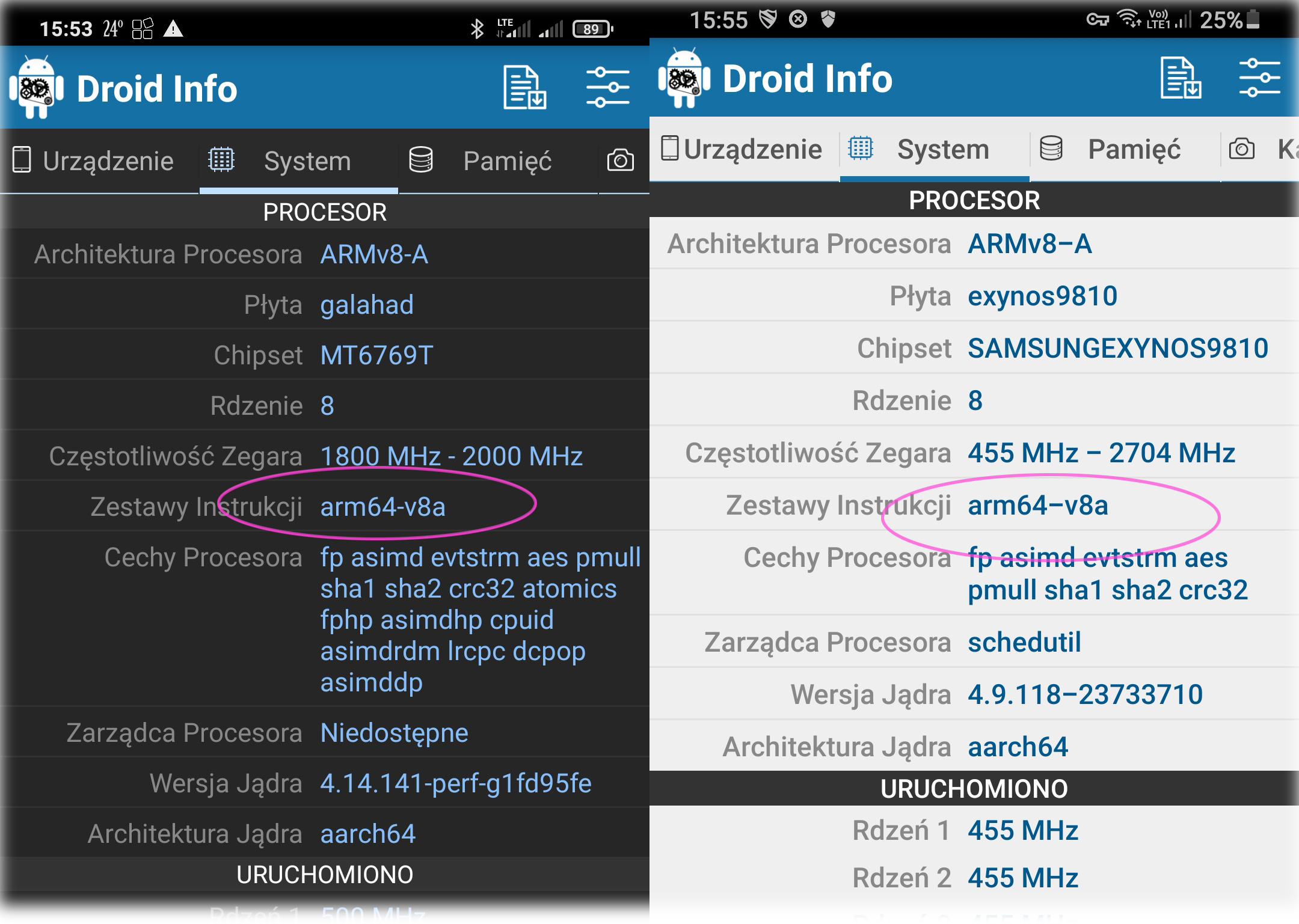The height and width of the screenshot is (924, 1299).
Task: Tap arm64-v8a value in right screenshot
Action: click(1037, 505)
